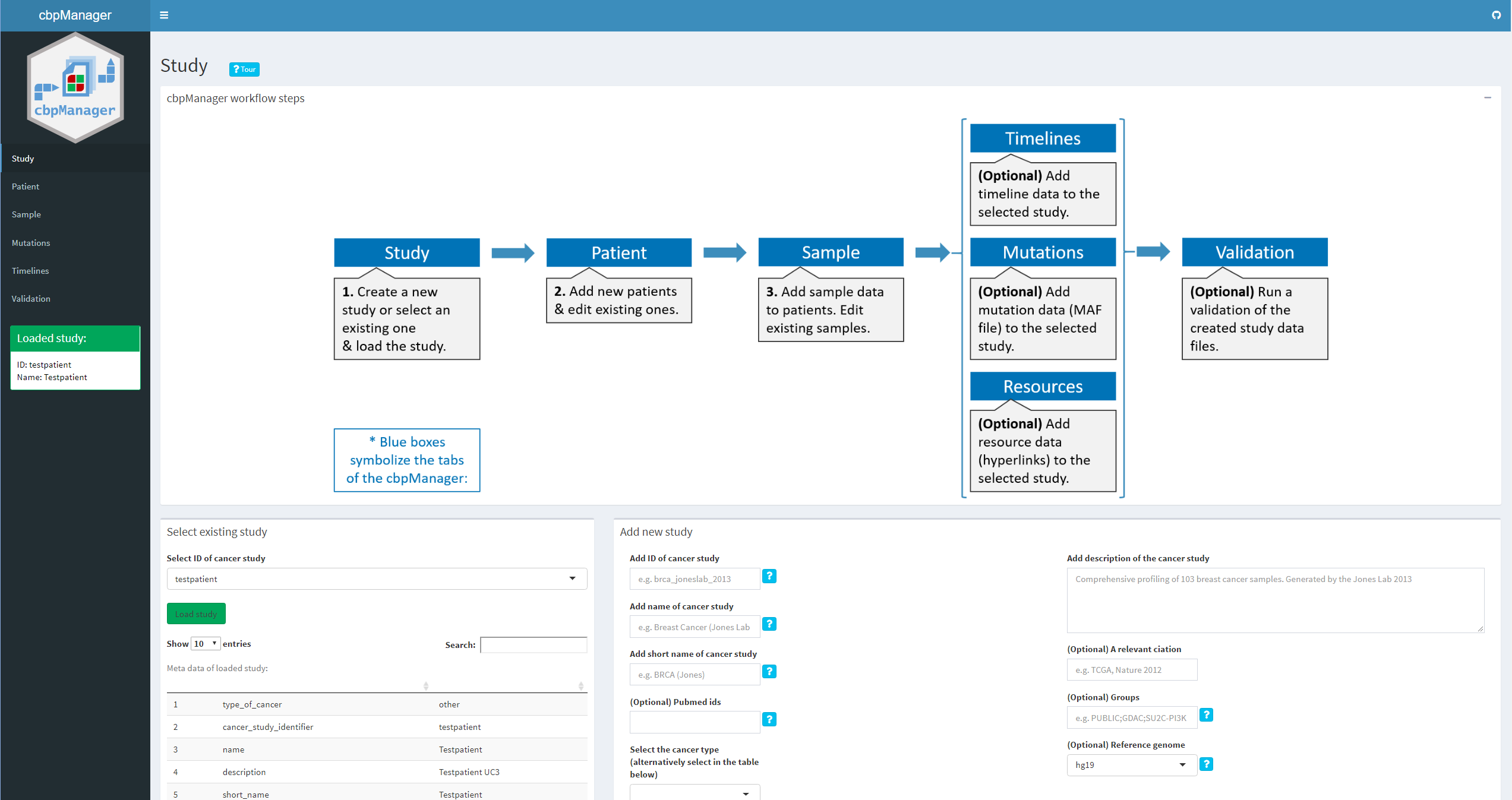Open the Validation sidebar tab
This screenshot has width=1512, height=800.
click(x=31, y=299)
